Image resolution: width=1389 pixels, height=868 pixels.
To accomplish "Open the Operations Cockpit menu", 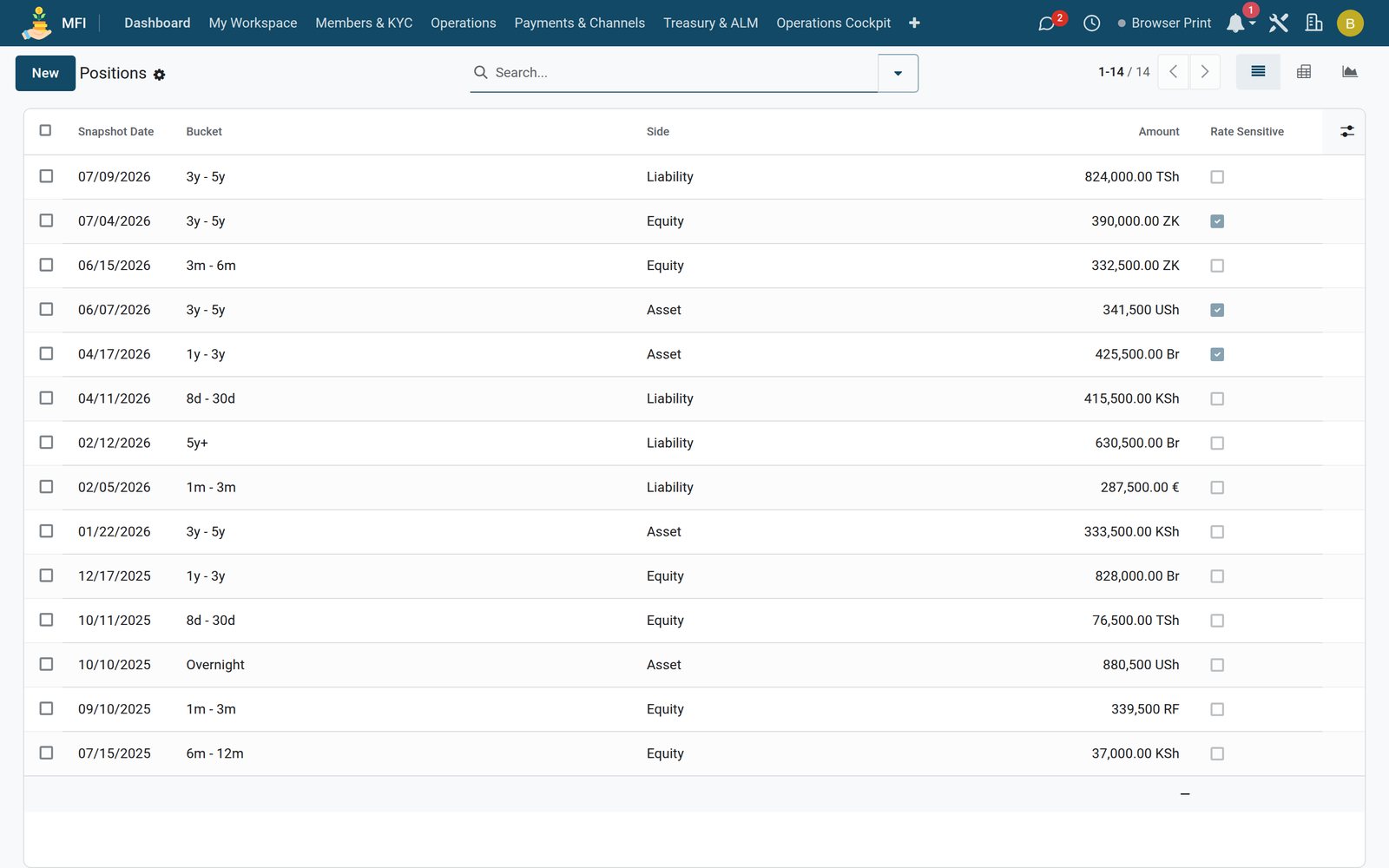I will point(833,23).
